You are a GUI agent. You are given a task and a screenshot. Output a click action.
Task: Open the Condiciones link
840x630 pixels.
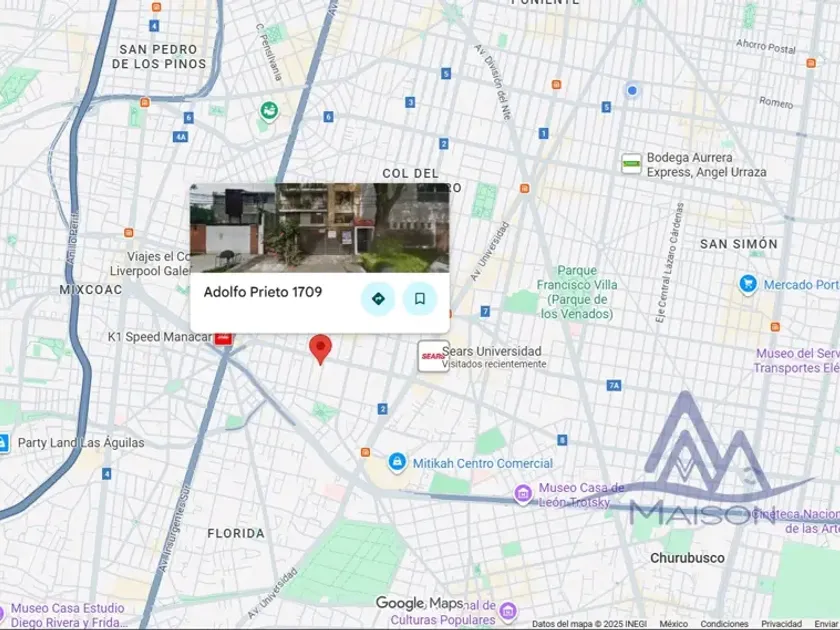tap(724, 624)
